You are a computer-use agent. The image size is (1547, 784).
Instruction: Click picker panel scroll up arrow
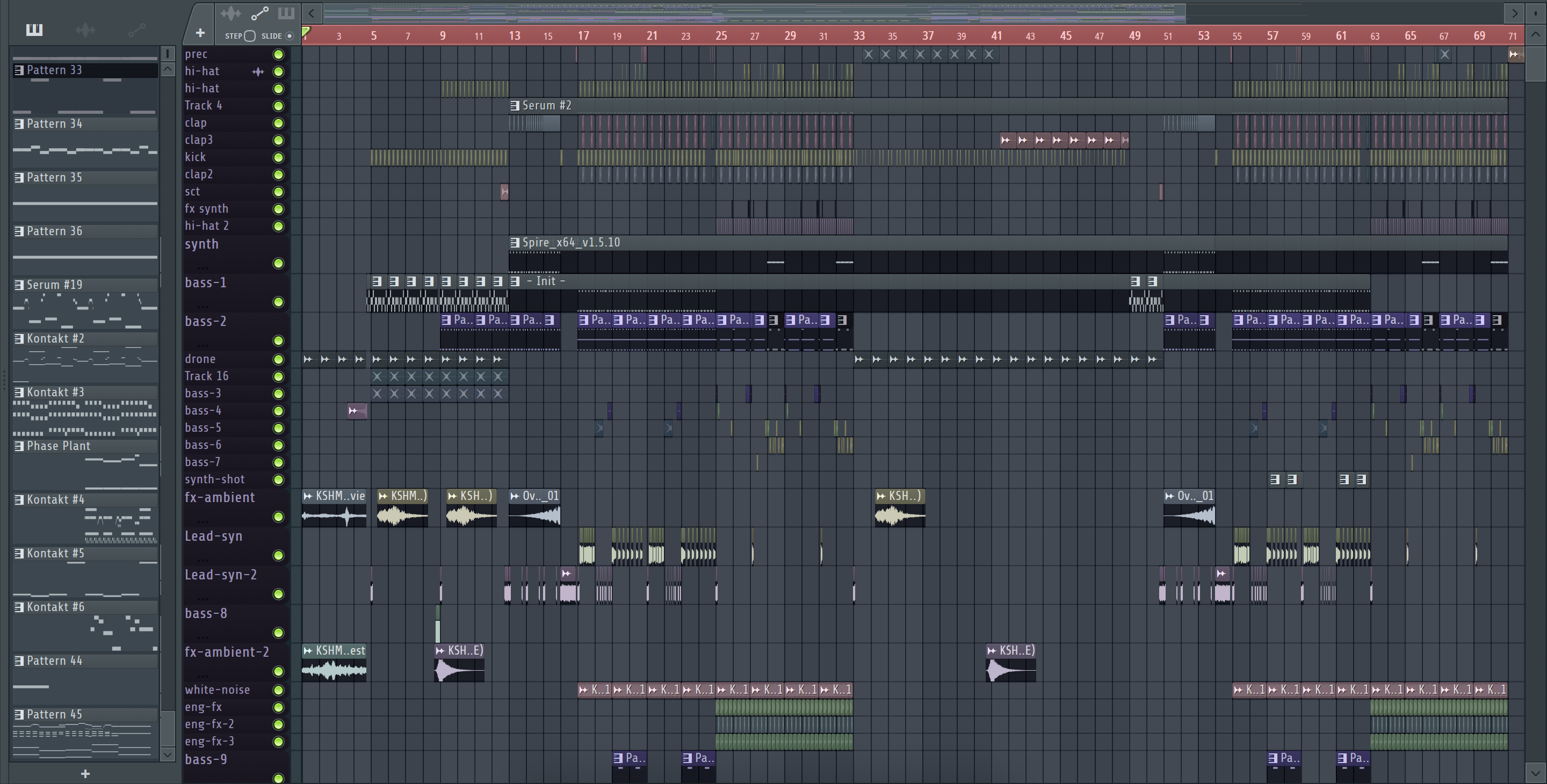tap(168, 69)
